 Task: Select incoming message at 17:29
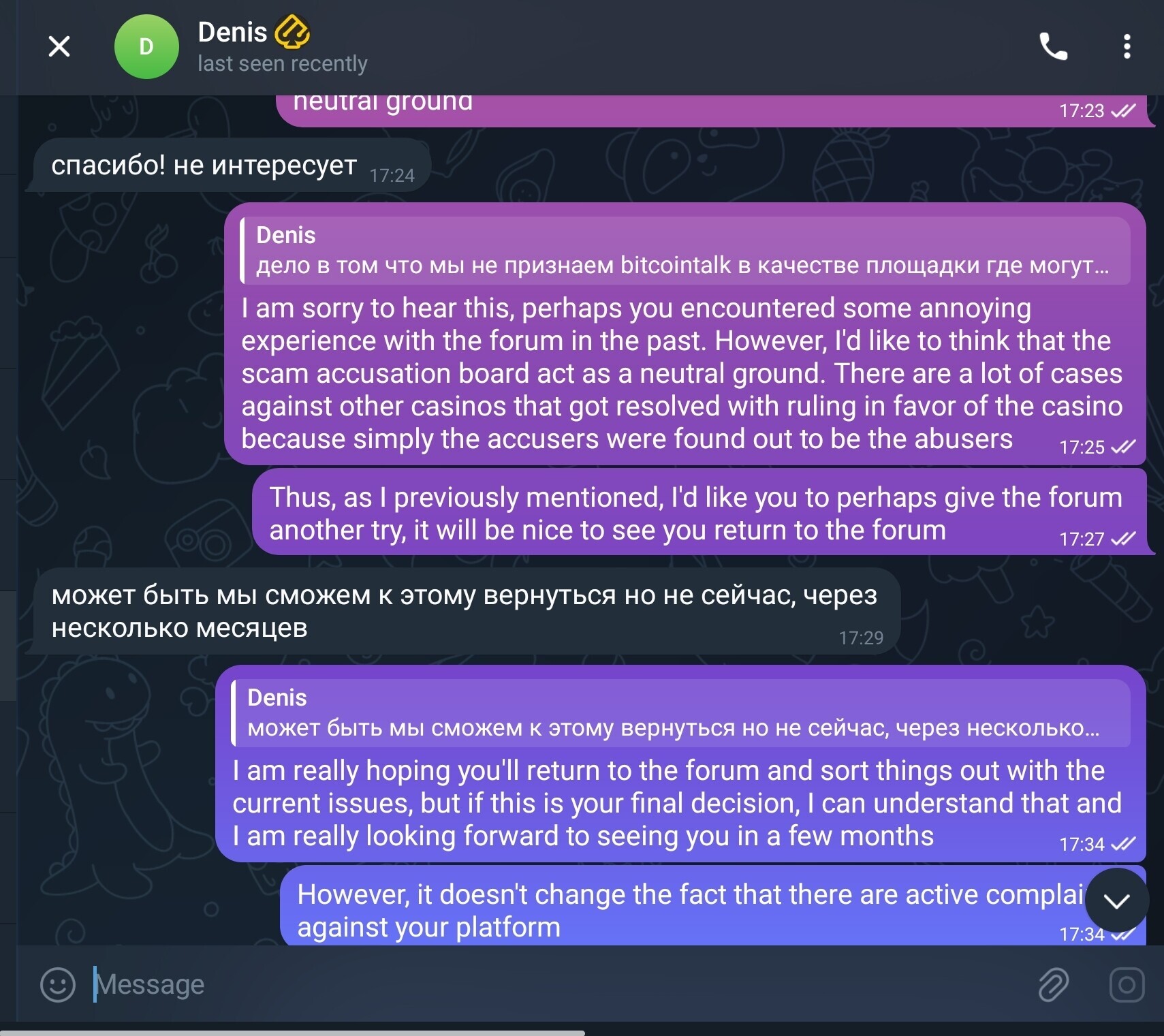pos(467,612)
